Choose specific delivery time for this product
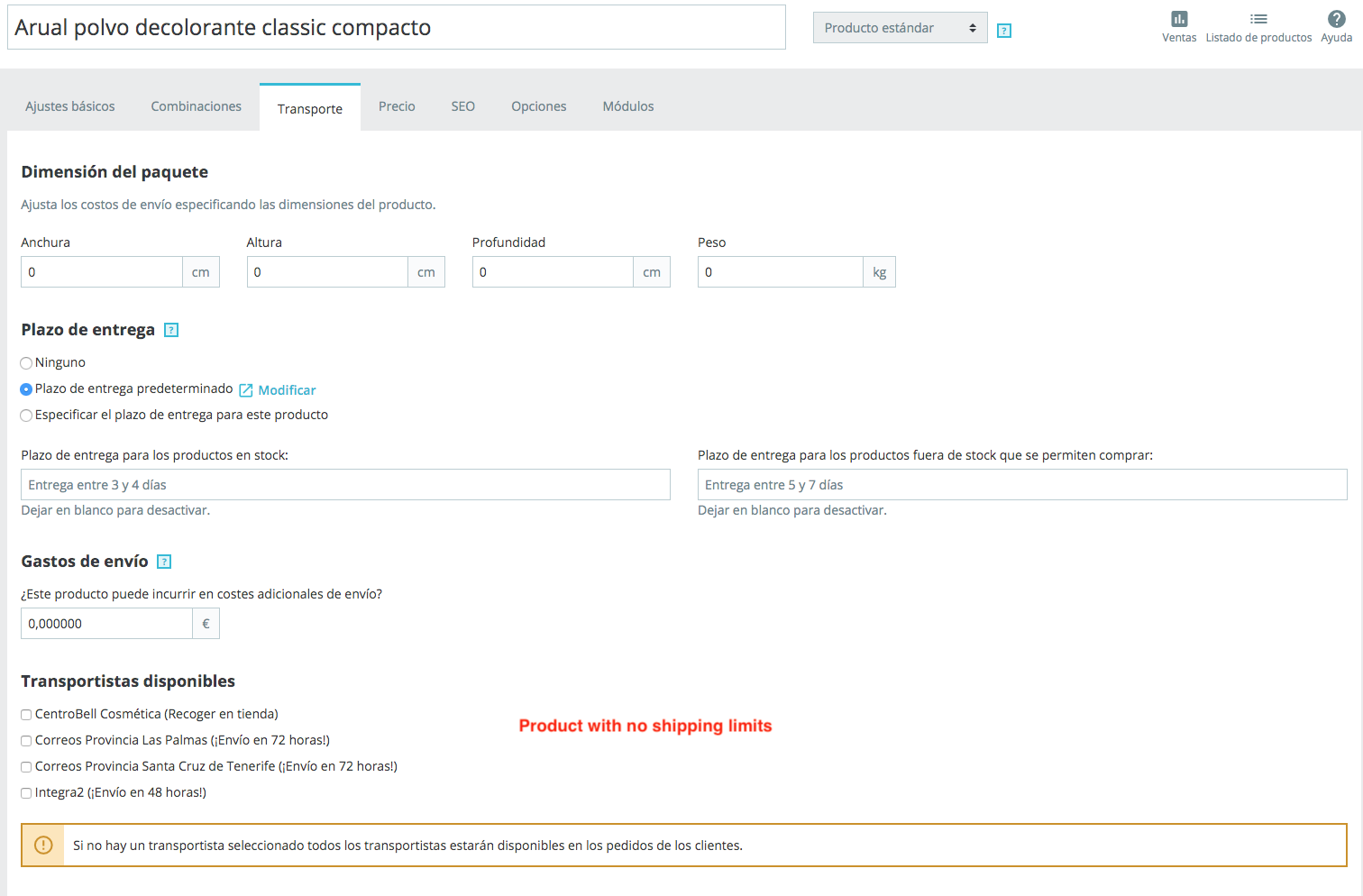The image size is (1363, 896). click(x=26, y=416)
